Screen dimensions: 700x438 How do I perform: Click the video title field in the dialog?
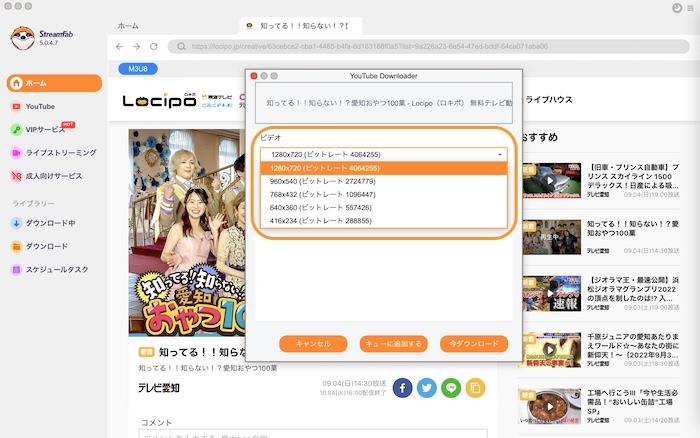click(383, 103)
